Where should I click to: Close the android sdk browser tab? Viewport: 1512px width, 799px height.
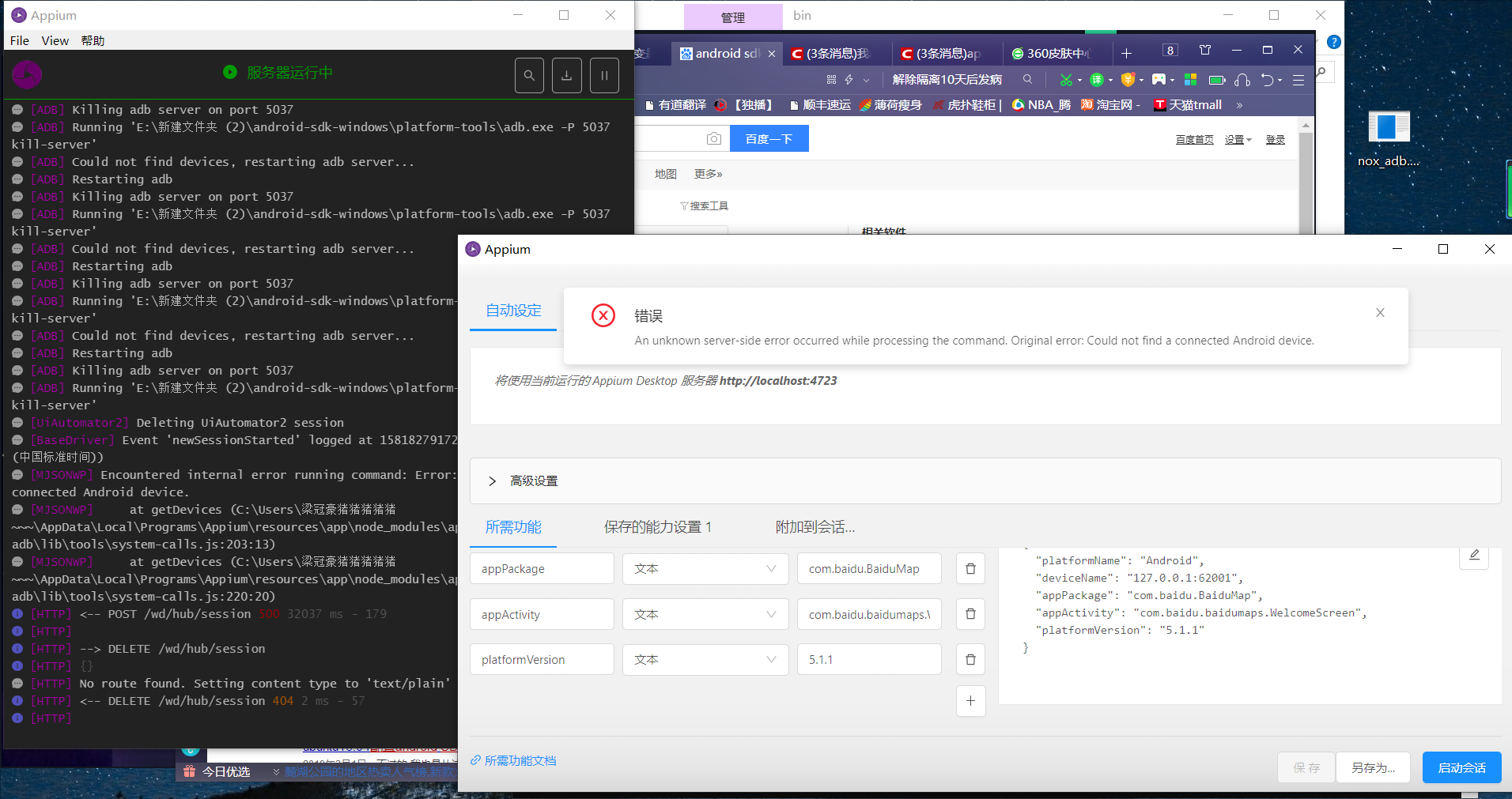click(772, 54)
